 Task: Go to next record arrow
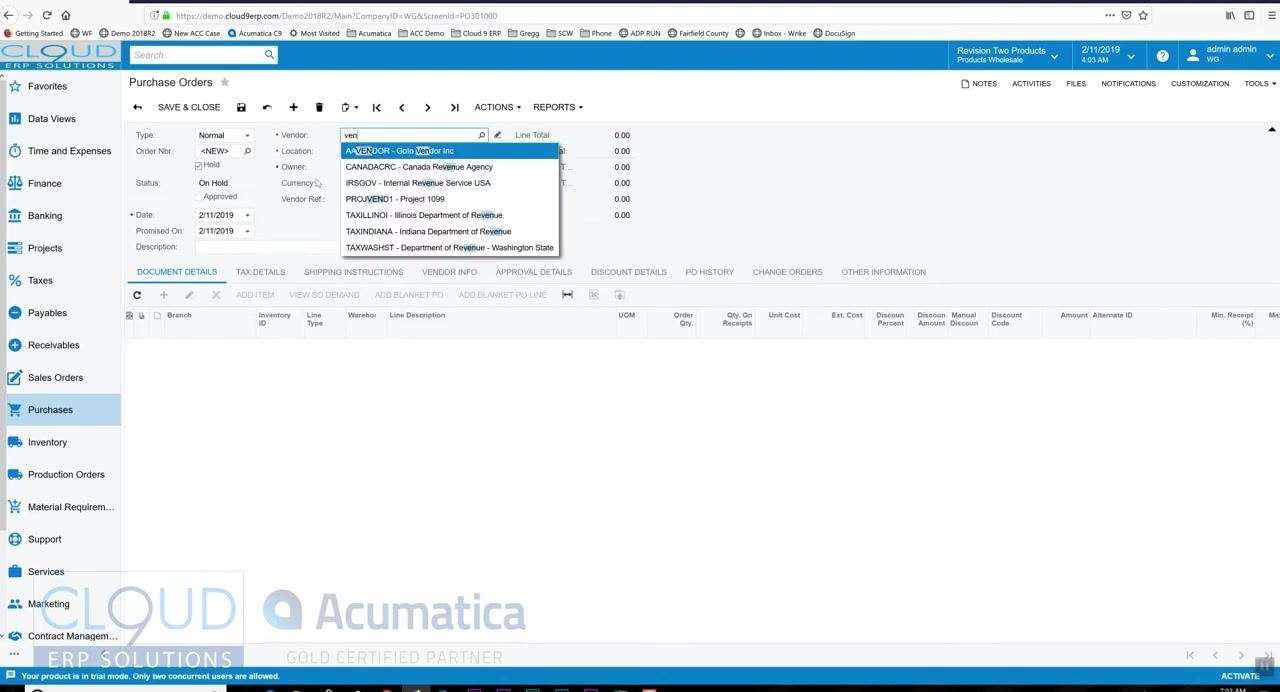click(428, 107)
